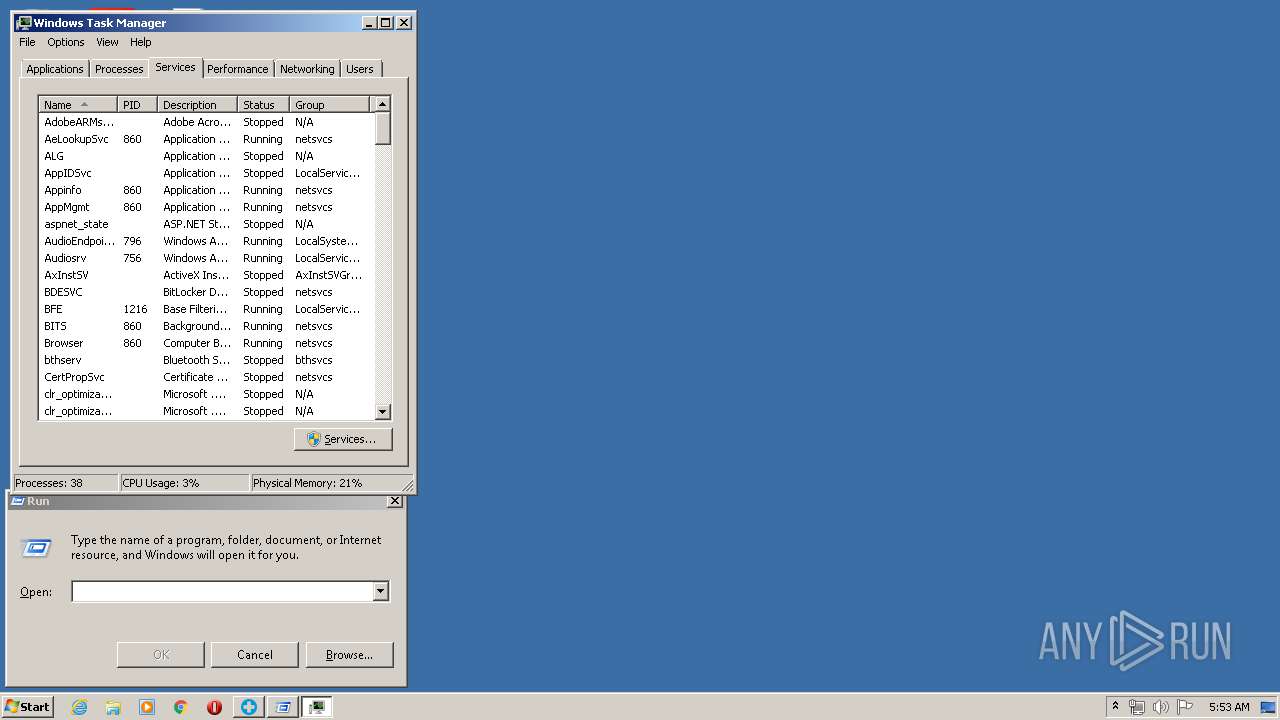Viewport: 1280px width, 720px height.
Task: Switch to the Applications tab
Action: [x=55, y=69]
